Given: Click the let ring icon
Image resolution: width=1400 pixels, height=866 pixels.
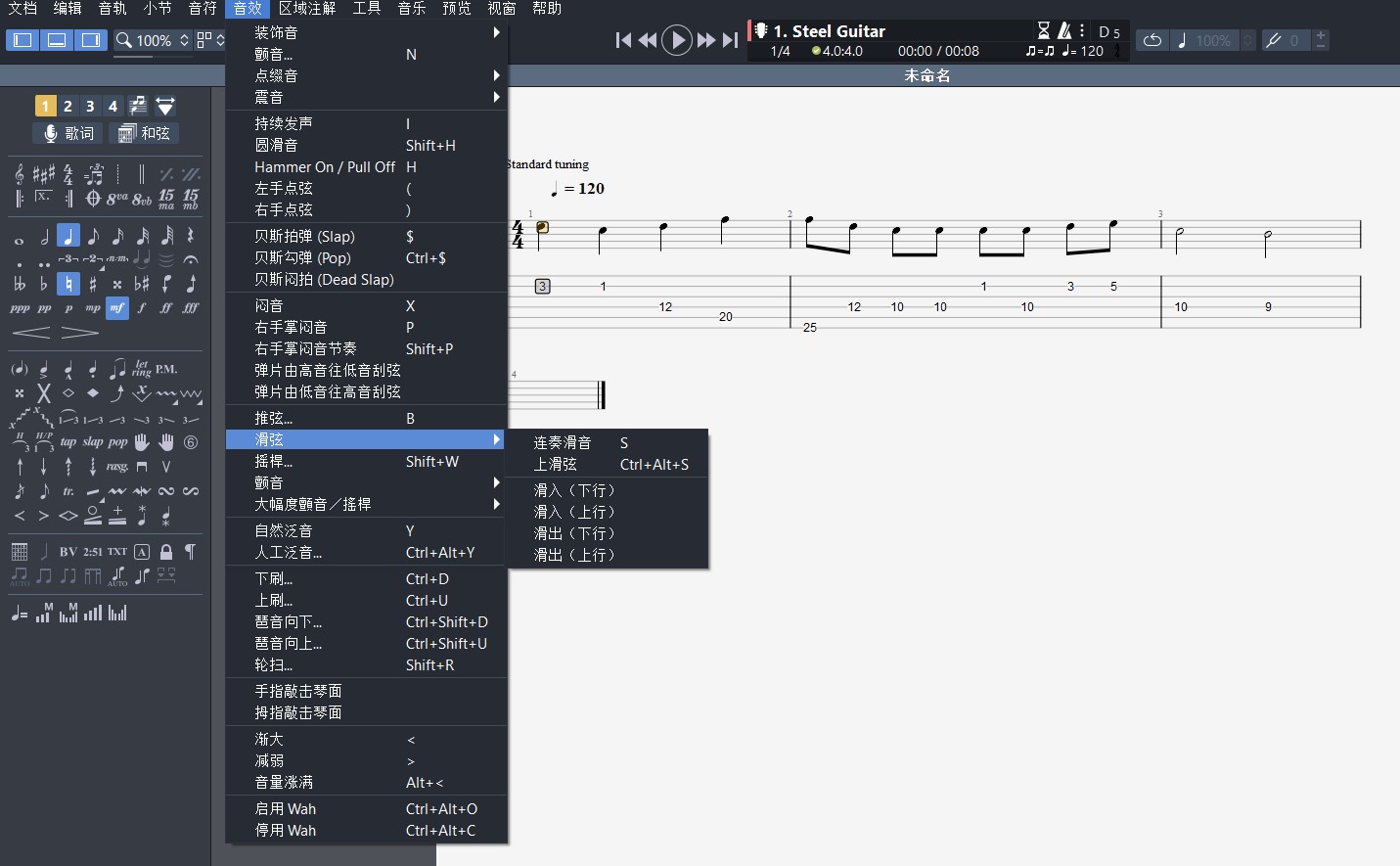Looking at the screenshot, I should click(142, 369).
